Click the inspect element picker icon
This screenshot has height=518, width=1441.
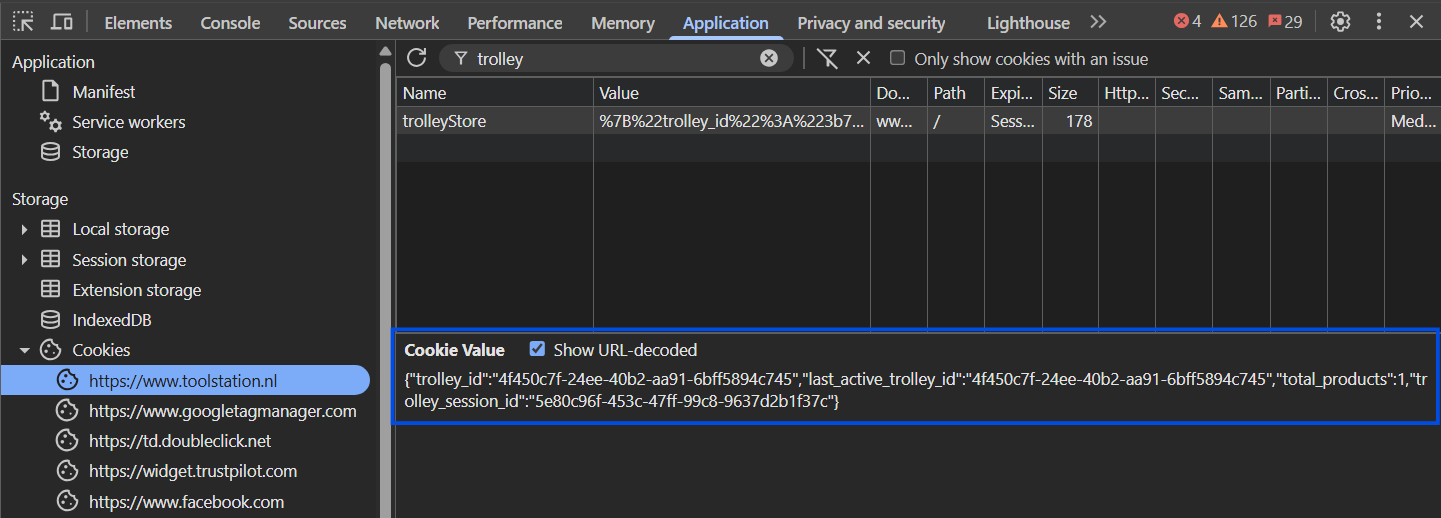pyautogui.click(x=24, y=22)
